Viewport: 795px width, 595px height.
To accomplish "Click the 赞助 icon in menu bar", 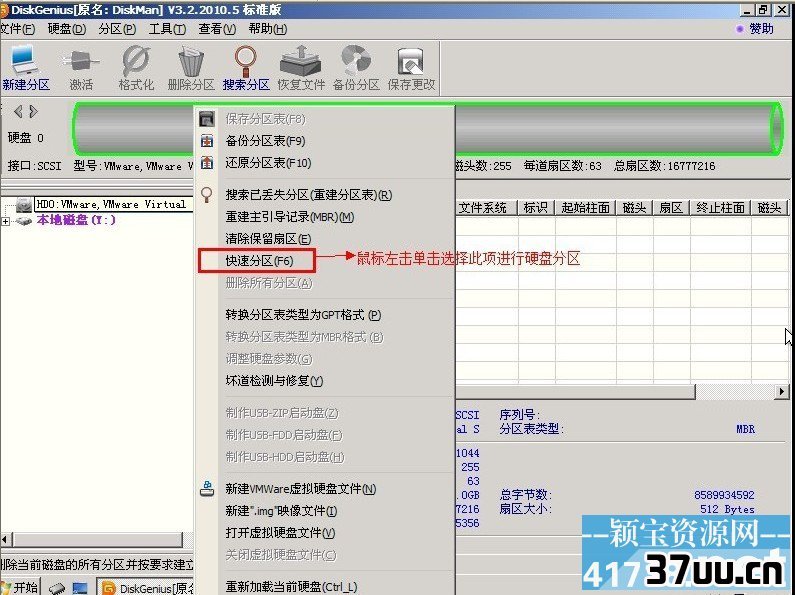I will coord(740,29).
